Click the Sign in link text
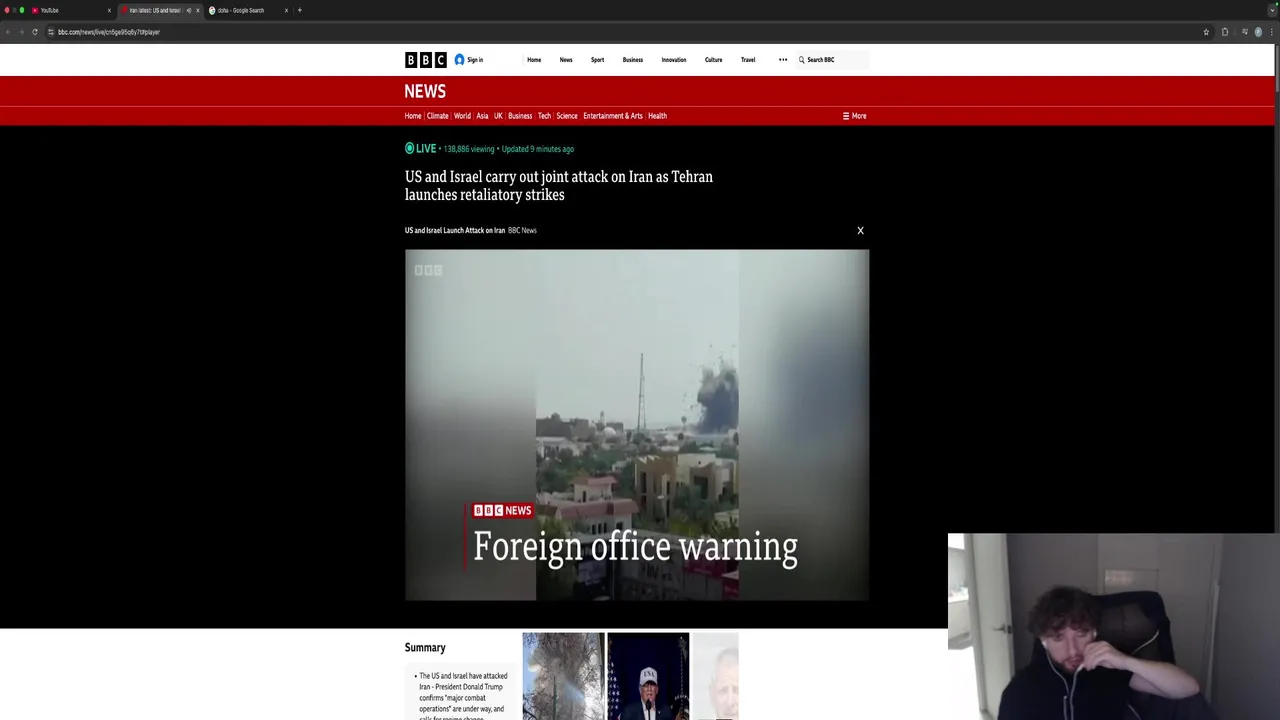The height and width of the screenshot is (720, 1280). (x=475, y=60)
